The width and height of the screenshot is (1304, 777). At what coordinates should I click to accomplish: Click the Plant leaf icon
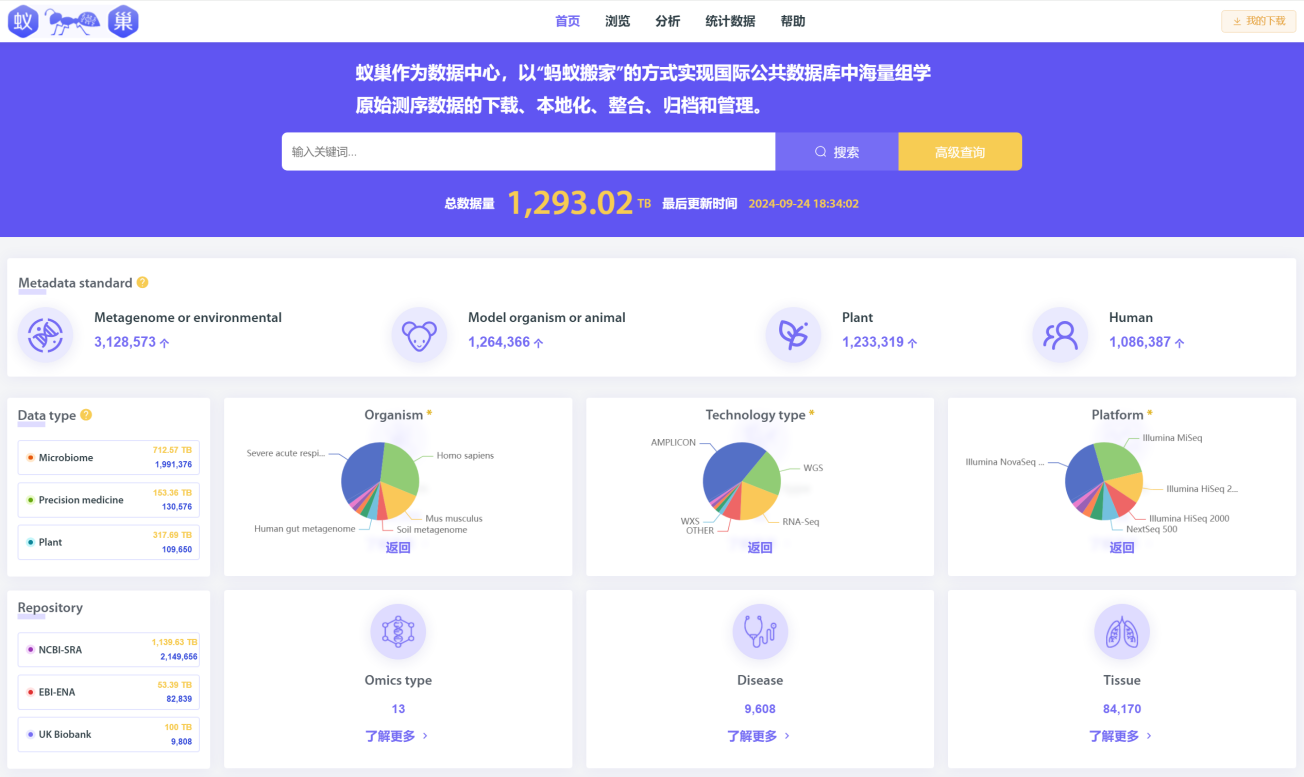tap(793, 335)
